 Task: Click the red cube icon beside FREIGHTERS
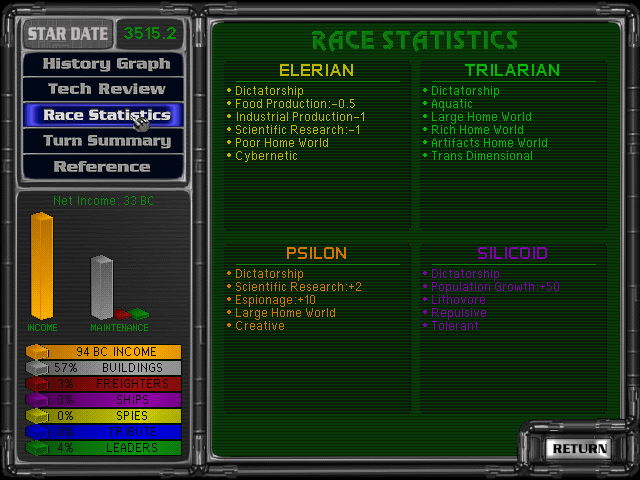click(37, 384)
